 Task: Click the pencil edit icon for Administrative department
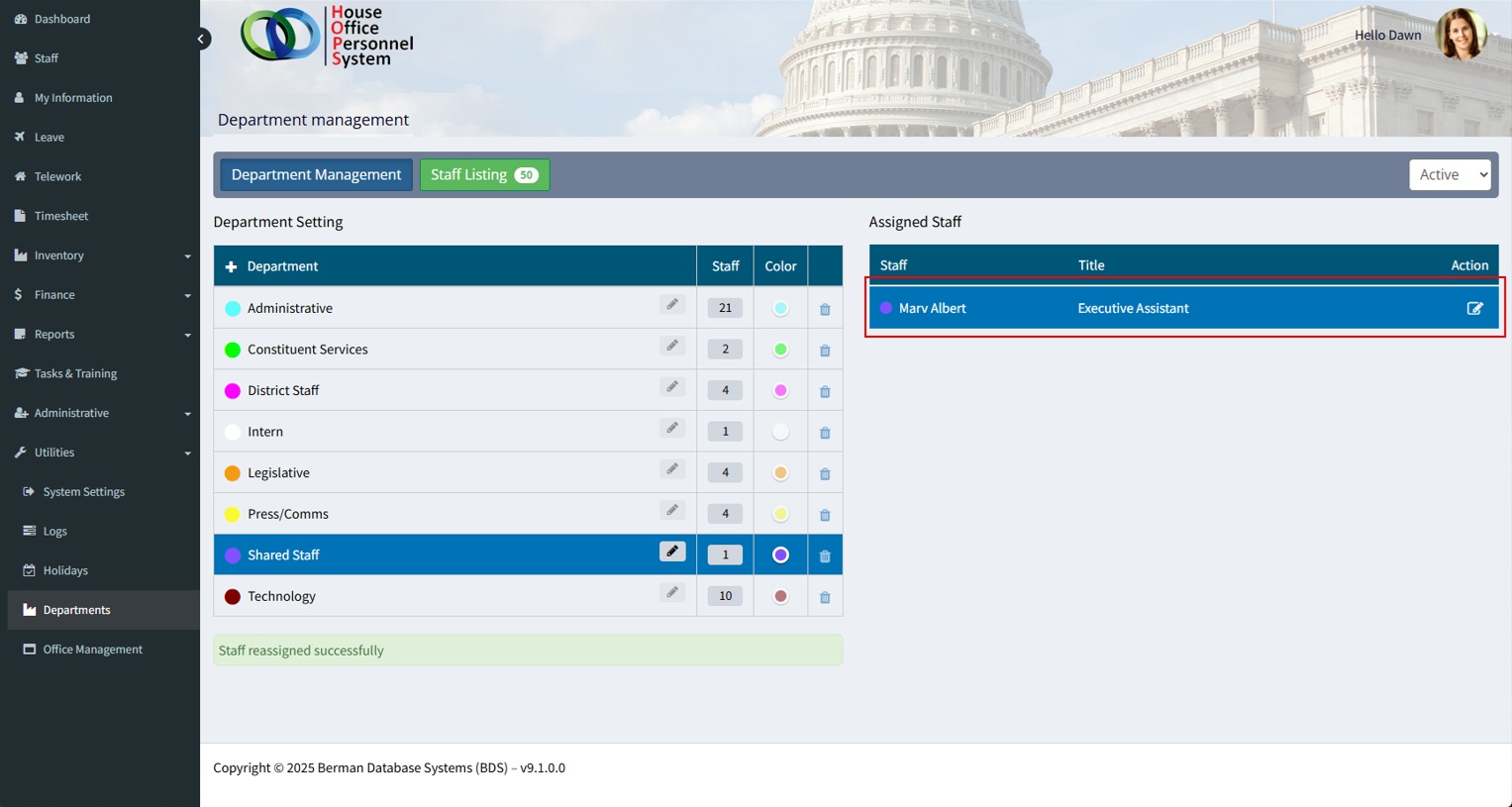pyautogui.click(x=672, y=305)
